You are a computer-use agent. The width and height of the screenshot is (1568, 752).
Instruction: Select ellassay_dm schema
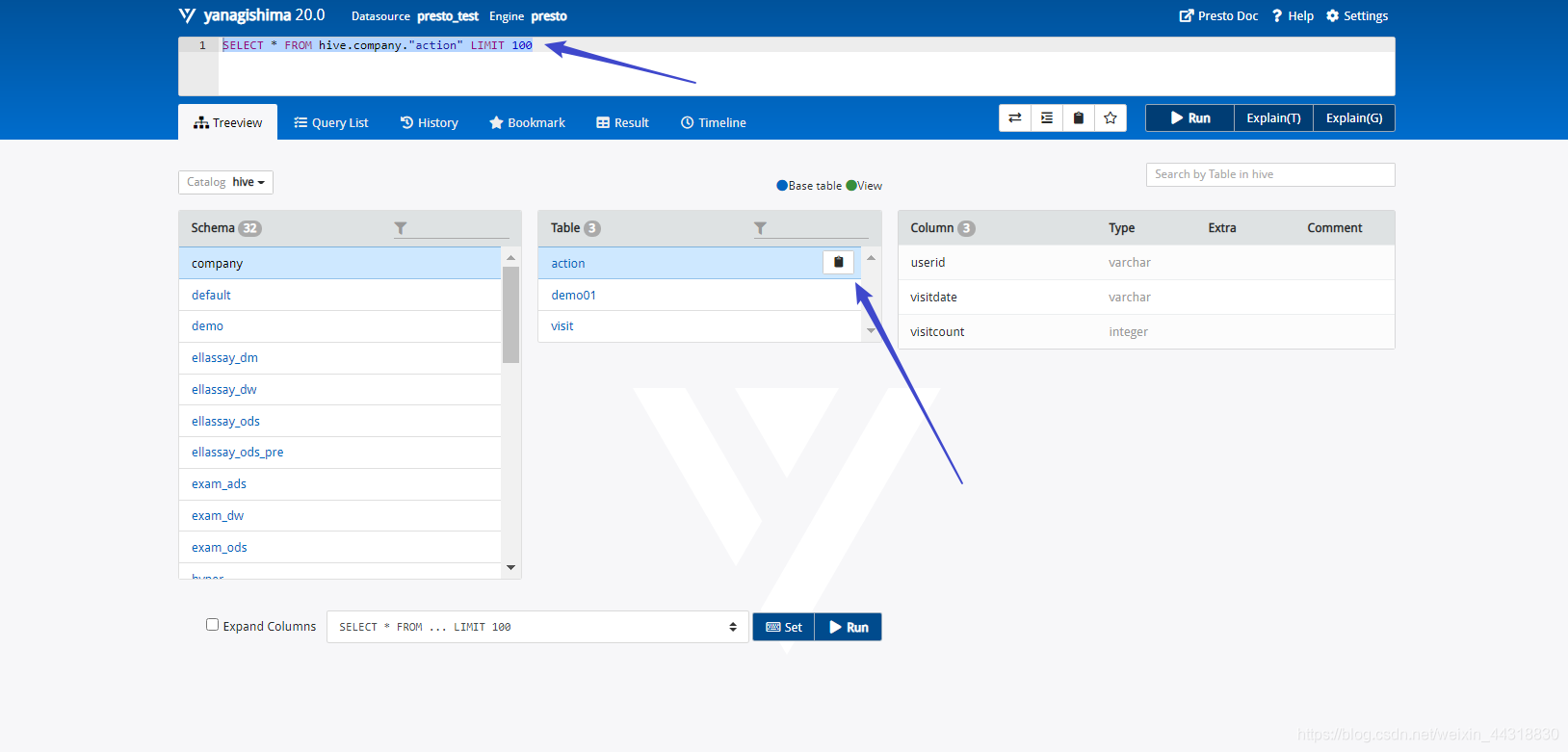(340, 358)
